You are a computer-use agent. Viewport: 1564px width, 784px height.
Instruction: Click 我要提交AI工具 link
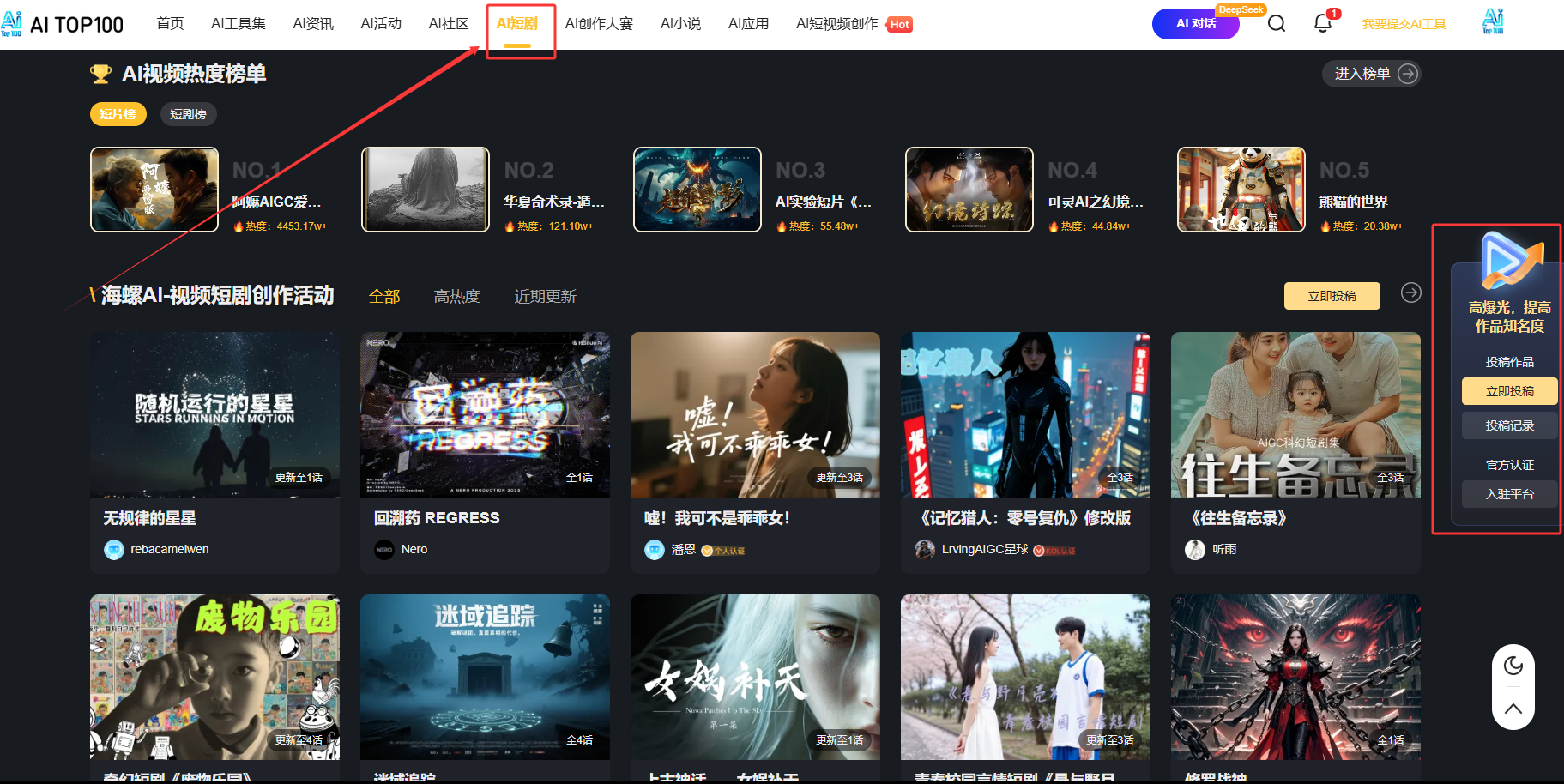(x=1404, y=24)
